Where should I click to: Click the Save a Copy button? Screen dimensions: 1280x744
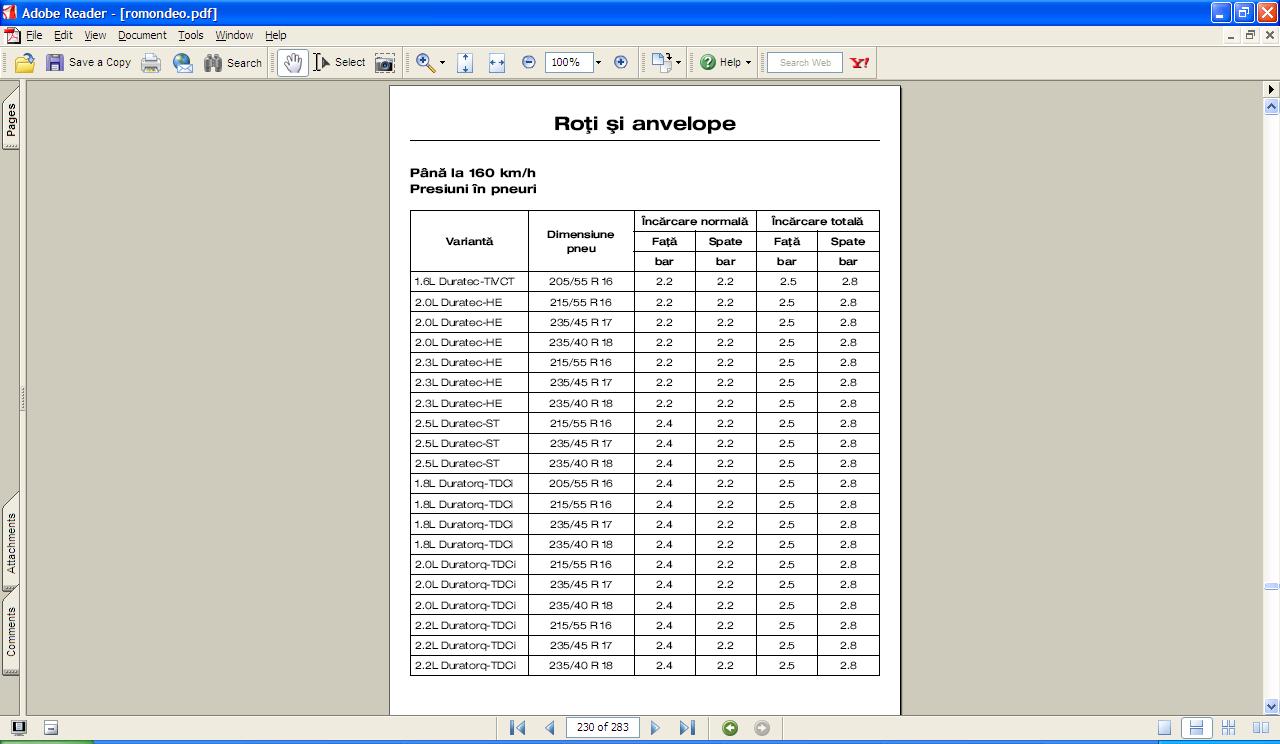click(x=88, y=62)
